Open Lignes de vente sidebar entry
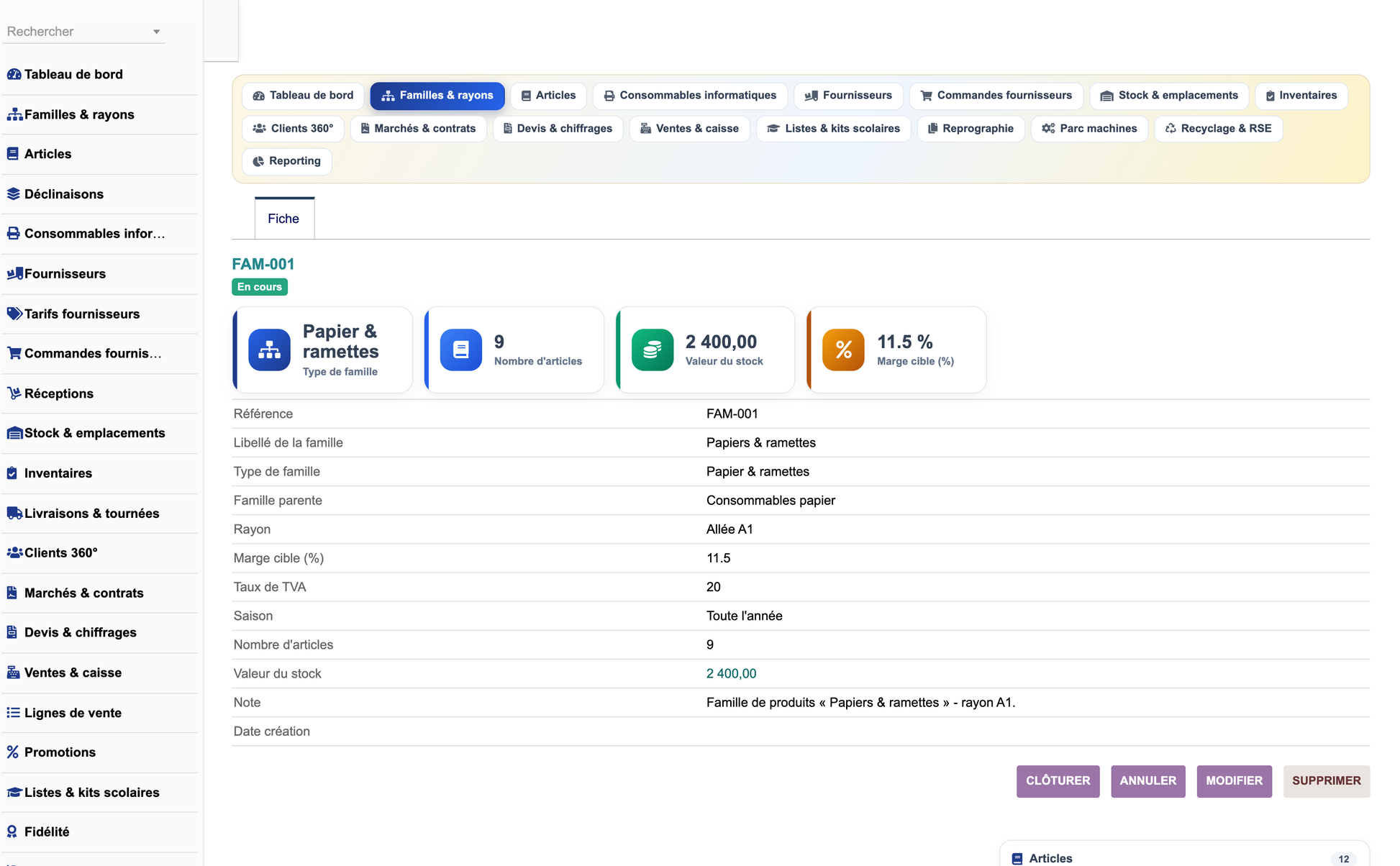 (x=100, y=714)
